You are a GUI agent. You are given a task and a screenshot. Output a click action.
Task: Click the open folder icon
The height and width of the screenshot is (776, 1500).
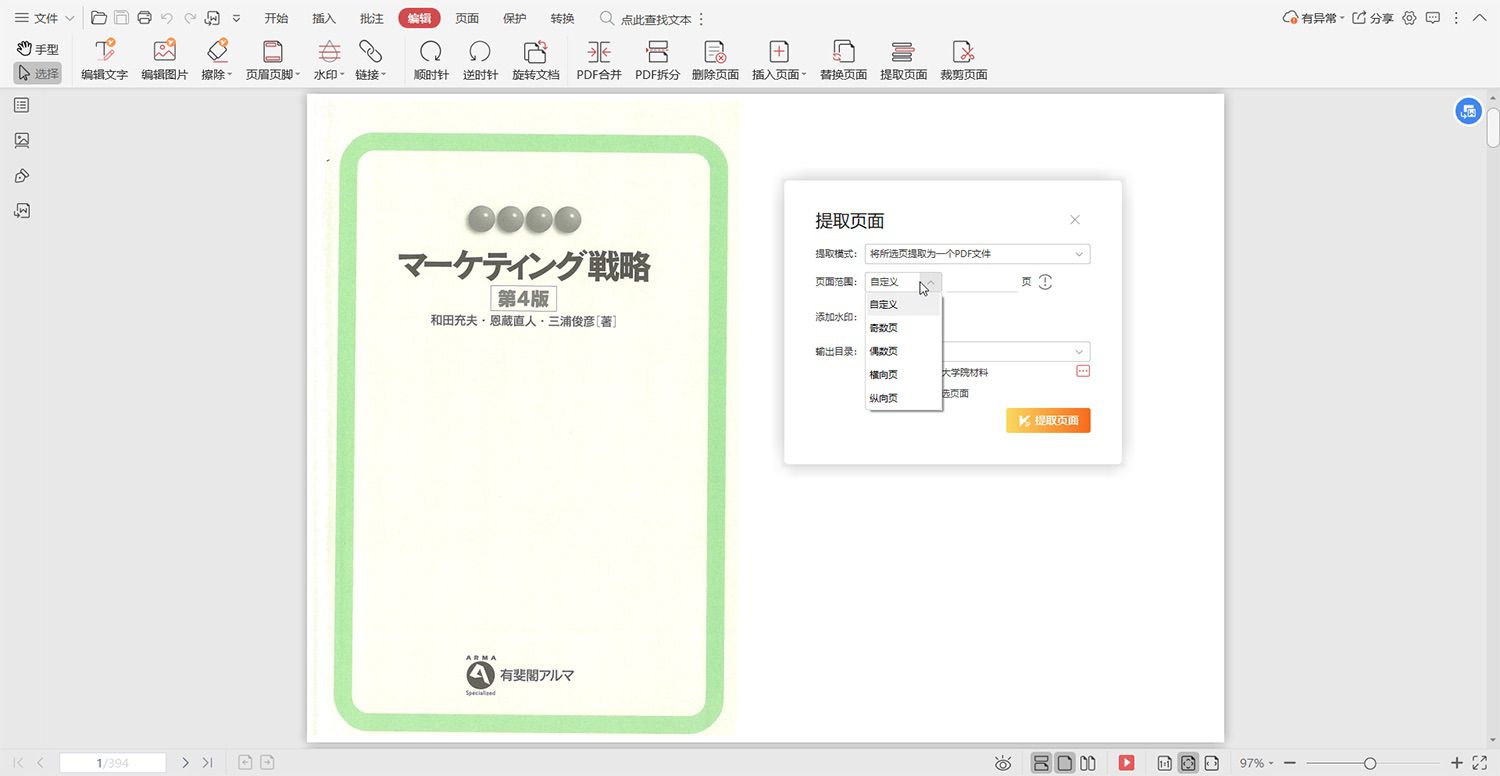[98, 18]
